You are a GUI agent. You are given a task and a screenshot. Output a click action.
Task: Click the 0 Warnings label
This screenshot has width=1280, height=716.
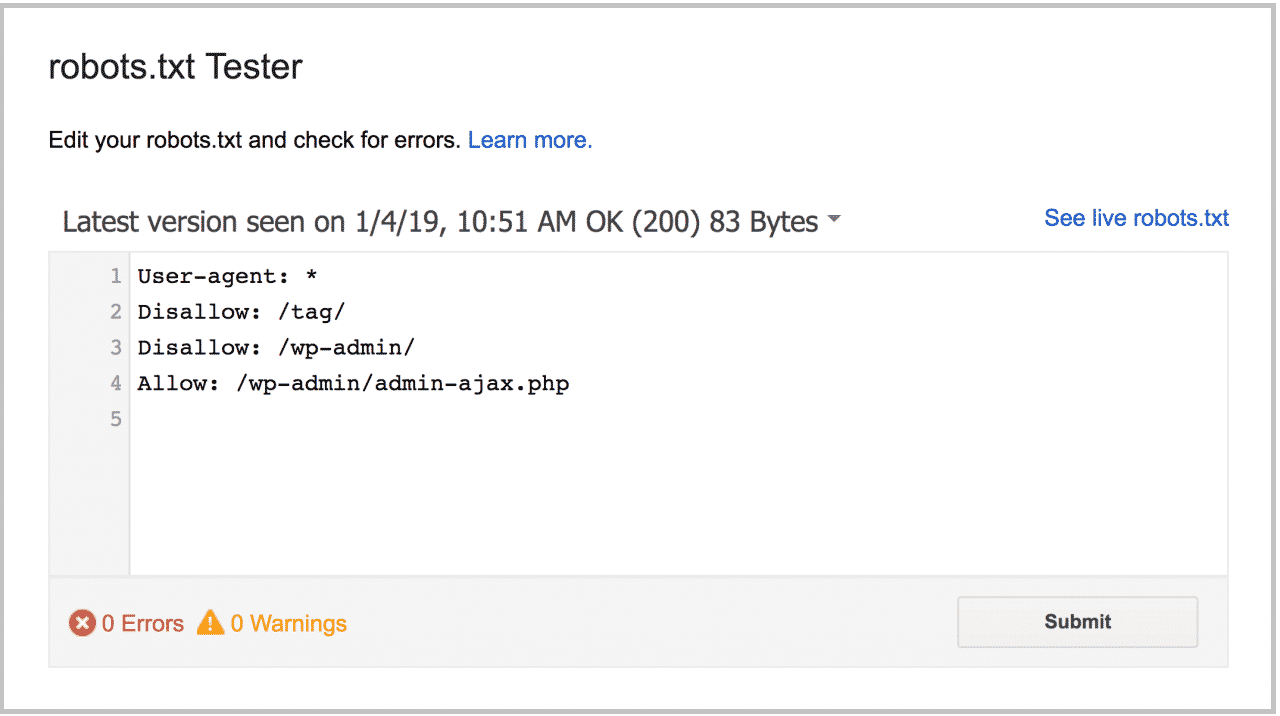[x=289, y=623]
